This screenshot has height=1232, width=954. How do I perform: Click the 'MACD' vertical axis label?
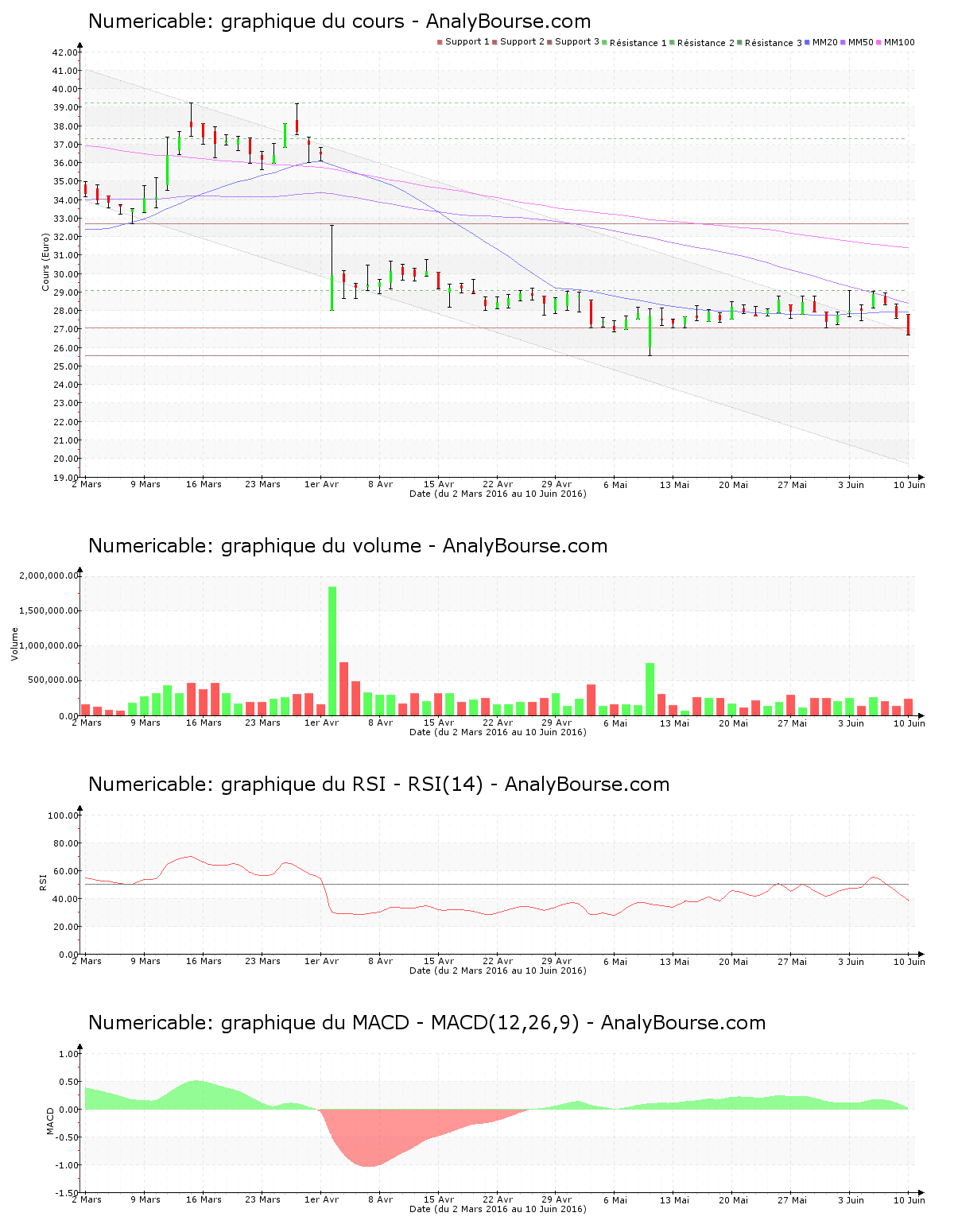click(51, 1121)
